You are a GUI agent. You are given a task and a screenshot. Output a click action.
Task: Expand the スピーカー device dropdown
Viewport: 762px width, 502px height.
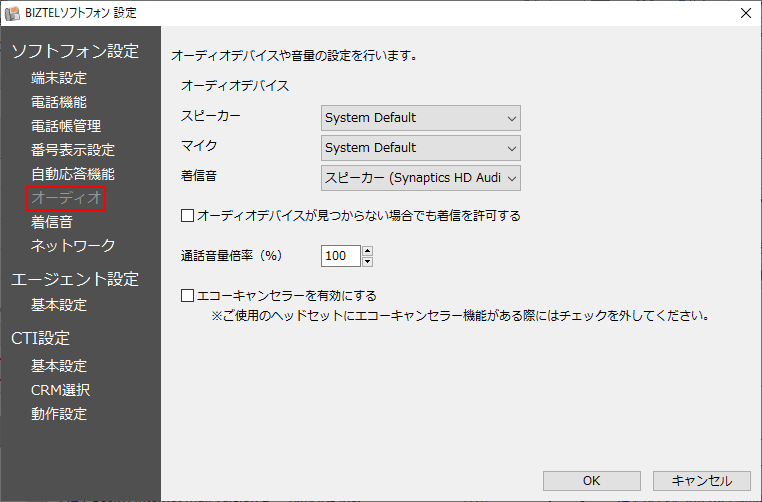tap(421, 118)
